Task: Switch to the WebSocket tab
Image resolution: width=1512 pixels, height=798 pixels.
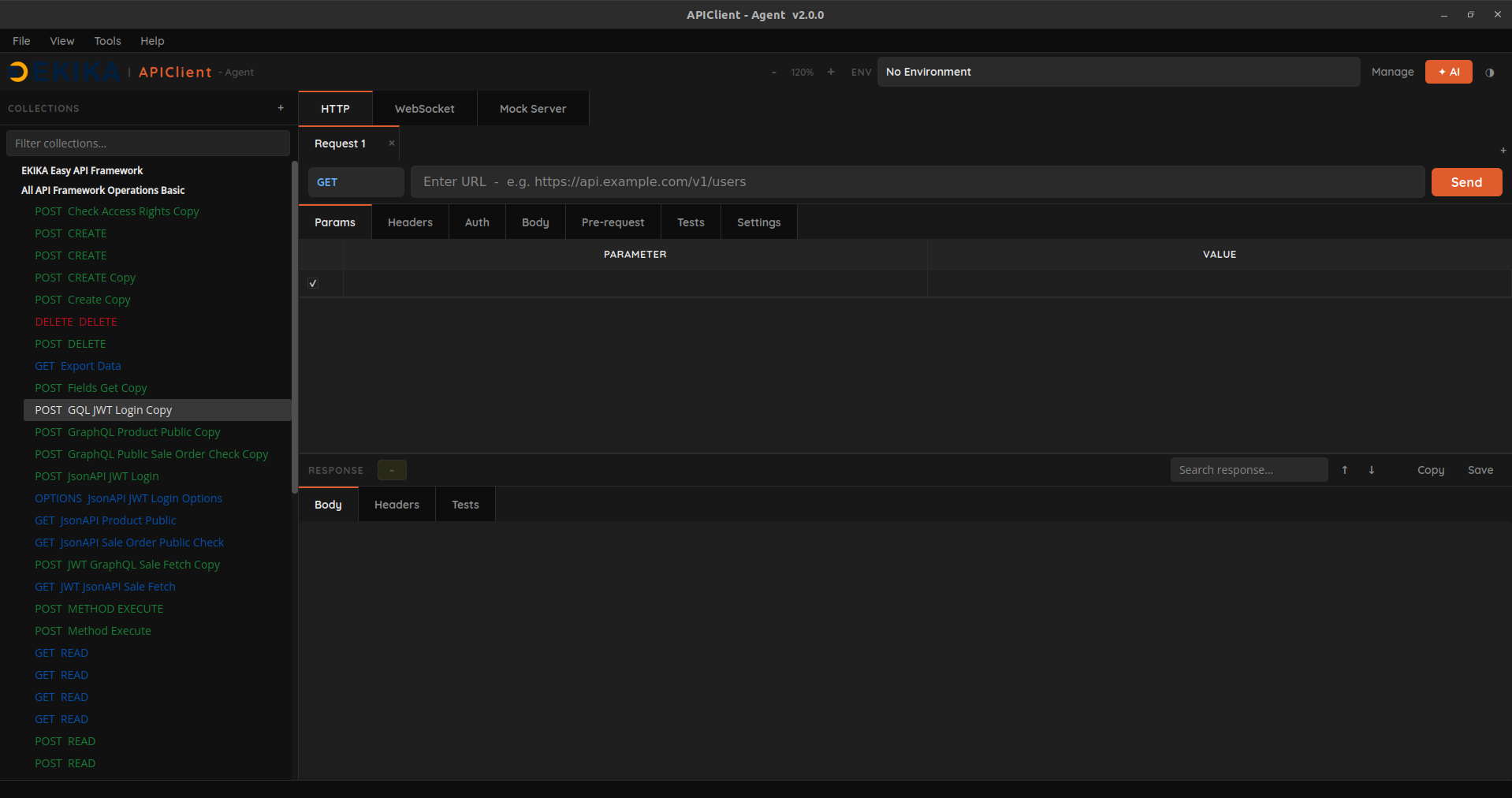Action: (424, 109)
